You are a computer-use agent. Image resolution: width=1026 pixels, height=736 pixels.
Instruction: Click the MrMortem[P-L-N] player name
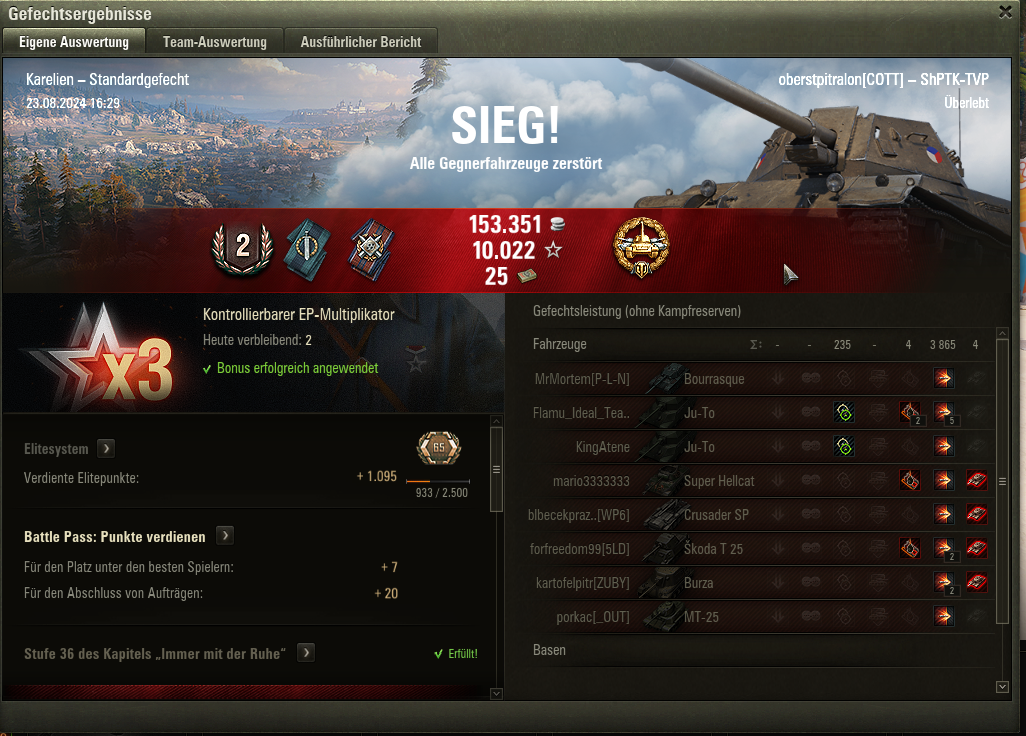(x=582, y=379)
